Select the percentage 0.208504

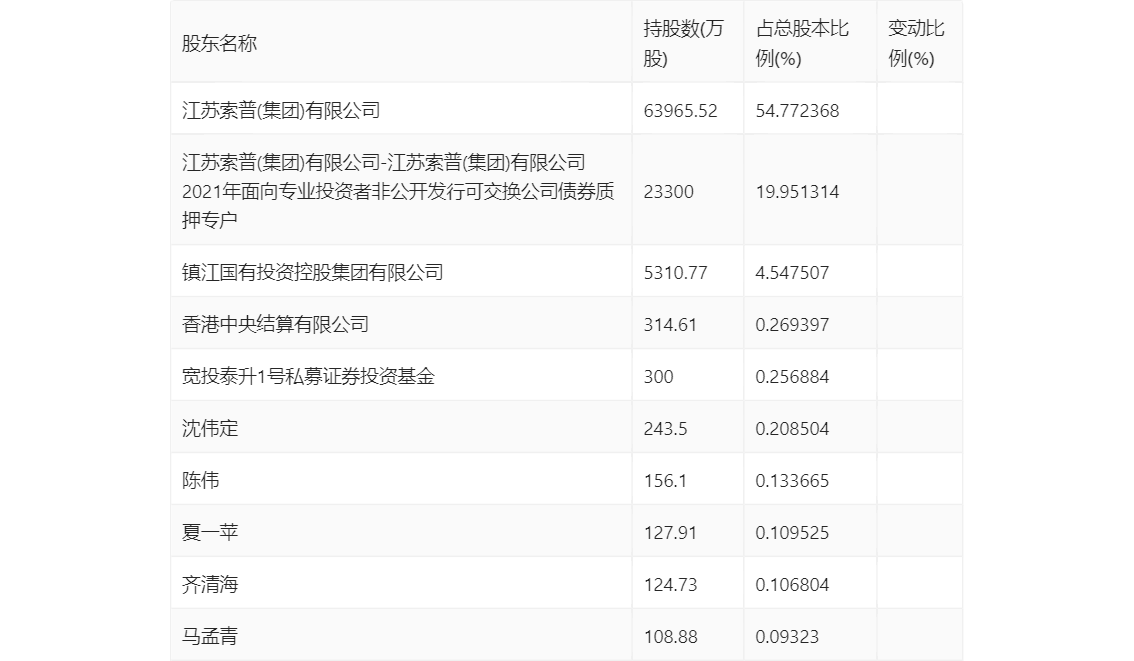point(792,429)
